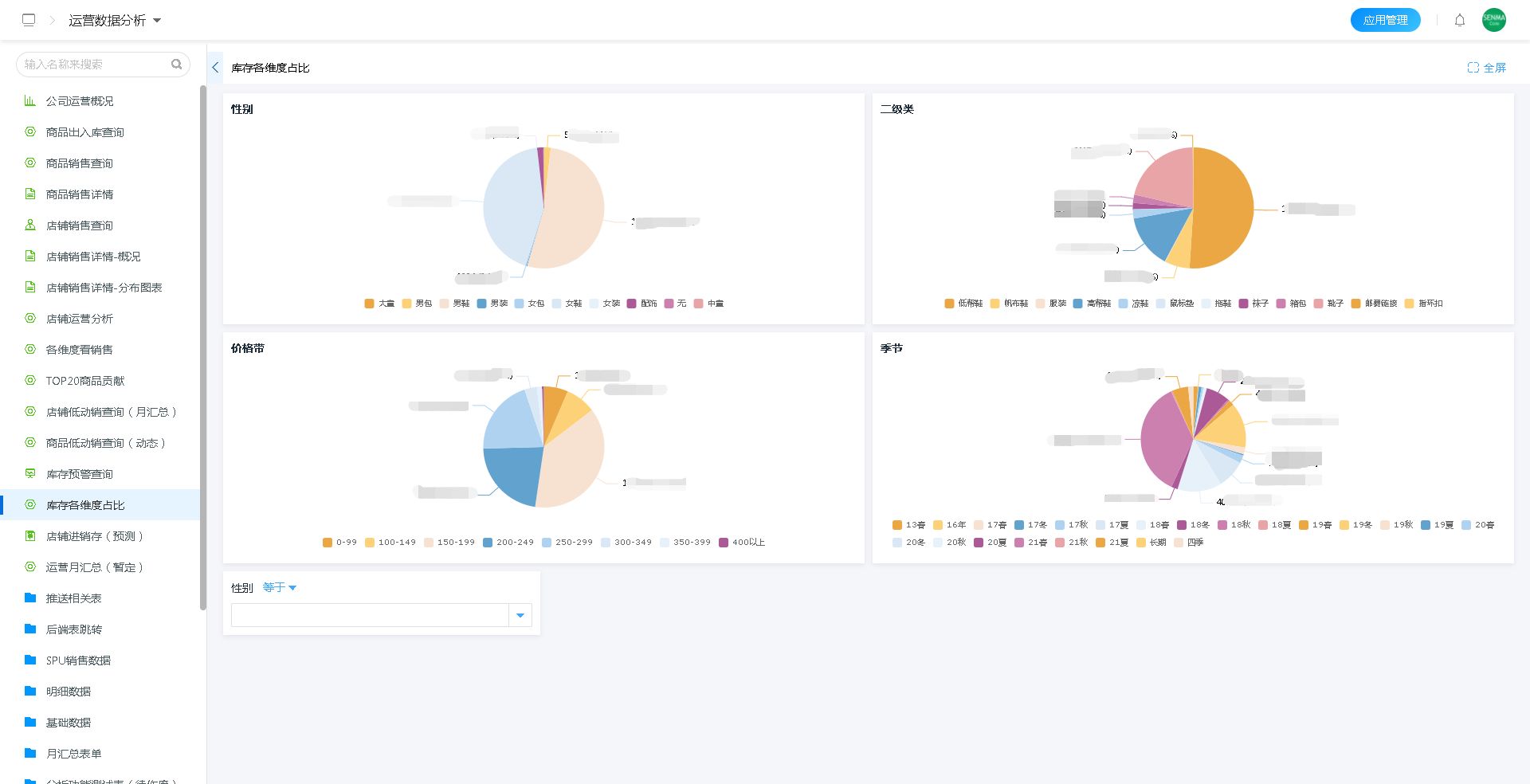The height and width of the screenshot is (784, 1530).
Task: Click the icon beside 库存预警查询
Action: (x=30, y=473)
